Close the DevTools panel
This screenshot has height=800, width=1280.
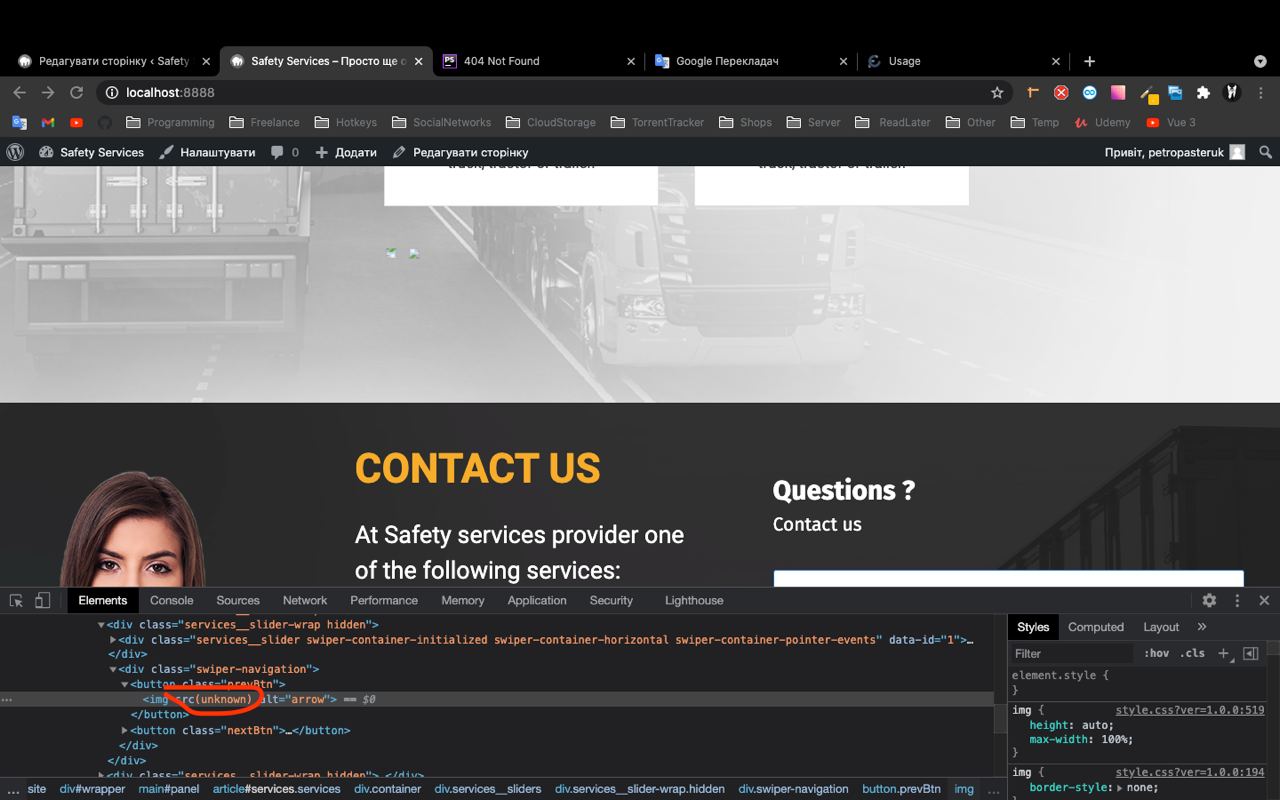point(1264,600)
